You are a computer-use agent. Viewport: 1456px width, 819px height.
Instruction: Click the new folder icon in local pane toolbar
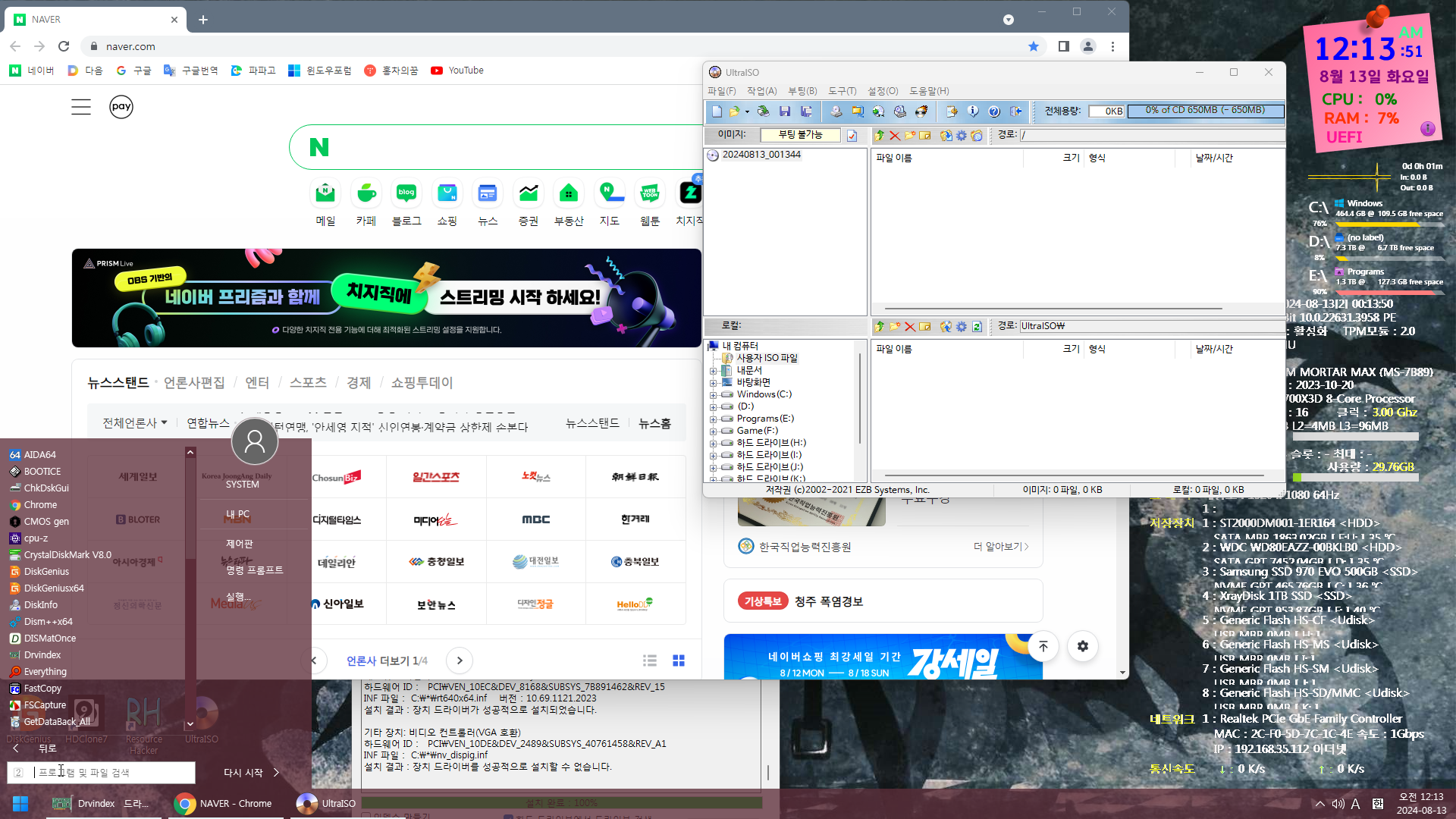click(895, 327)
